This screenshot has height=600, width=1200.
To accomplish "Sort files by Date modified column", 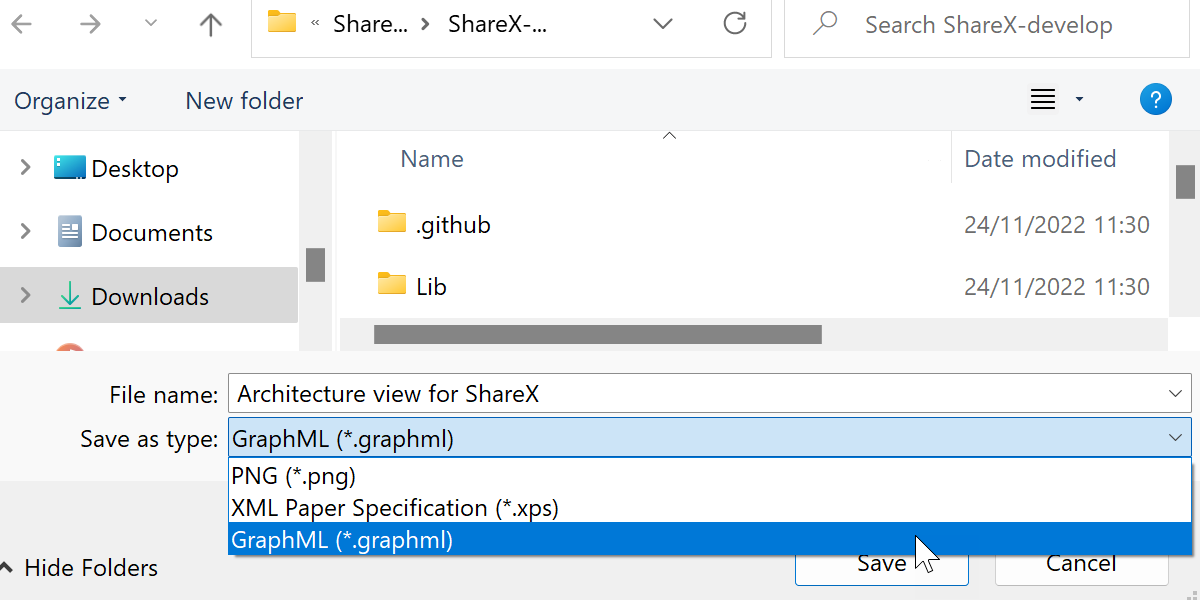I will pos(1040,159).
